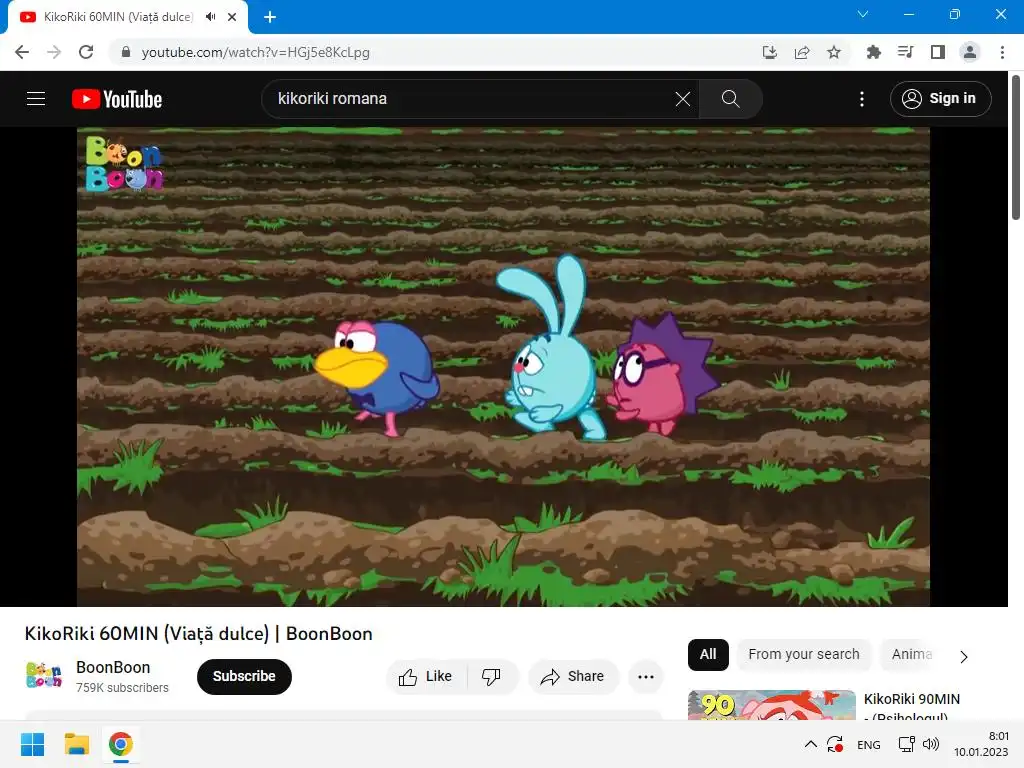Image resolution: width=1024 pixels, height=768 pixels.
Task: Open the BoonBoon channel name link
Action: pyautogui.click(x=113, y=667)
